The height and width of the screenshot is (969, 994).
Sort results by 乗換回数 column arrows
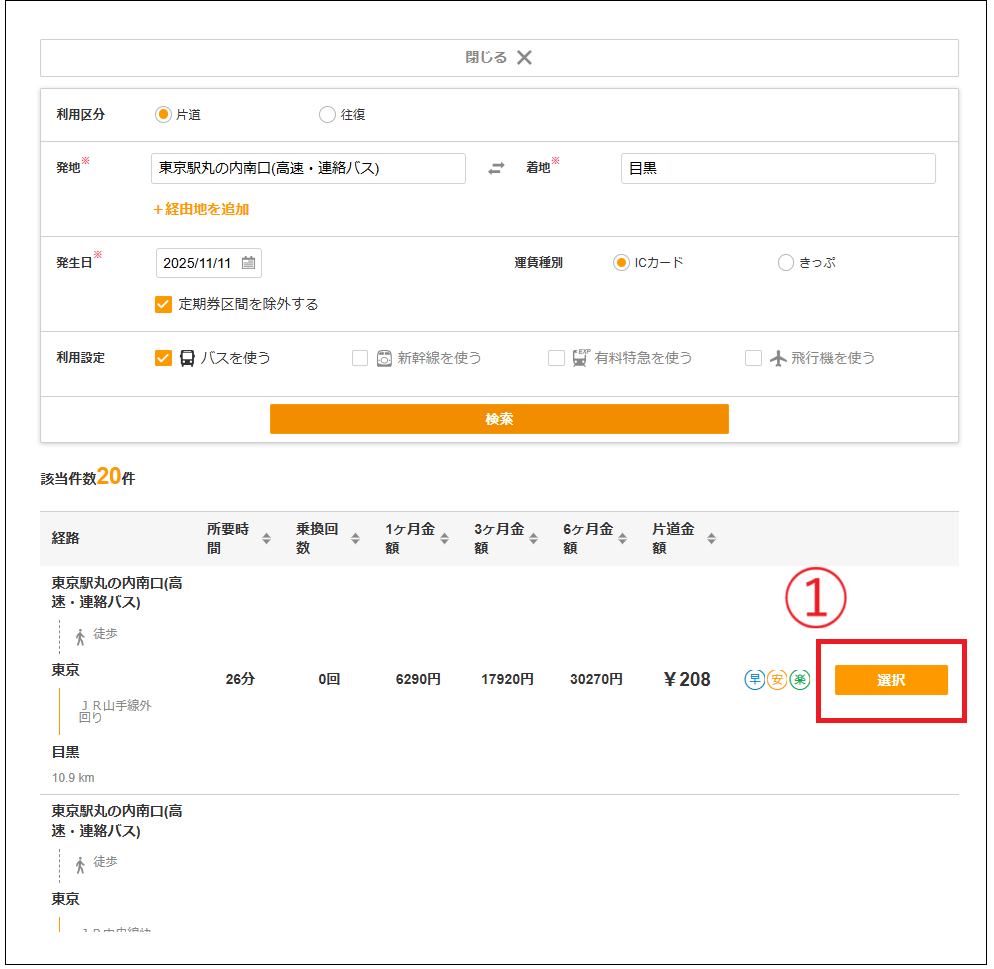pos(355,539)
